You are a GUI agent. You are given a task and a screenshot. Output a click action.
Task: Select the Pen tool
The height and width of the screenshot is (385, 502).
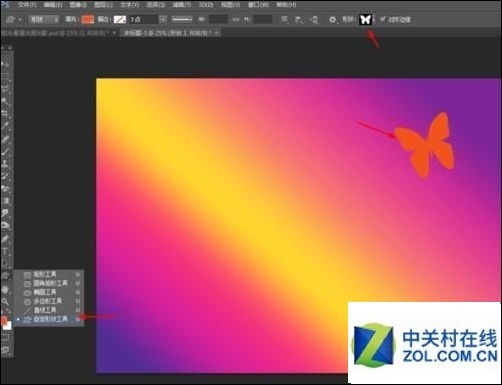pos(5,238)
